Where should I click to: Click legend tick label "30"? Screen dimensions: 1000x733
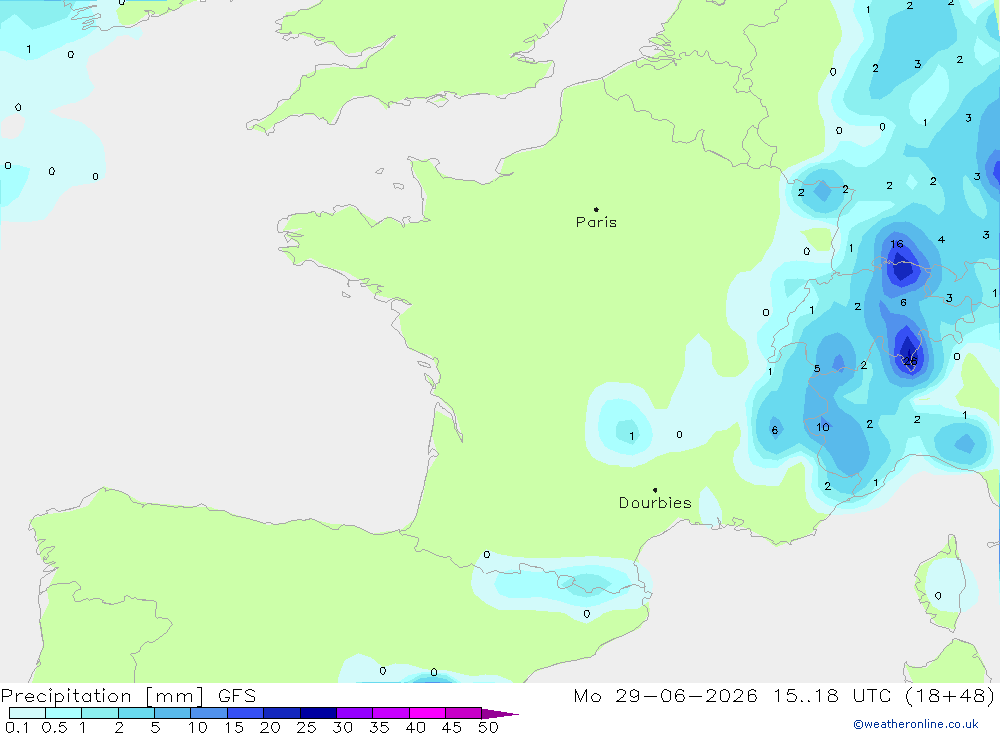342,727
